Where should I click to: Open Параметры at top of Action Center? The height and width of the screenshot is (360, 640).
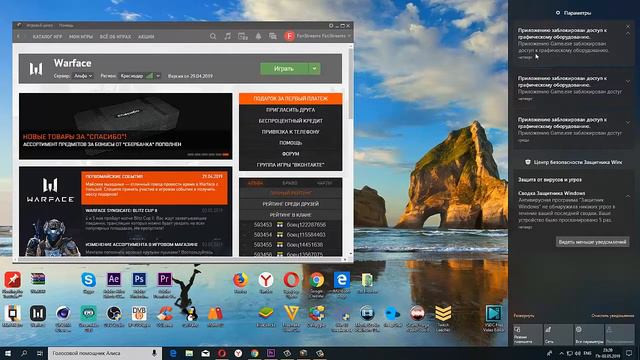[573, 13]
